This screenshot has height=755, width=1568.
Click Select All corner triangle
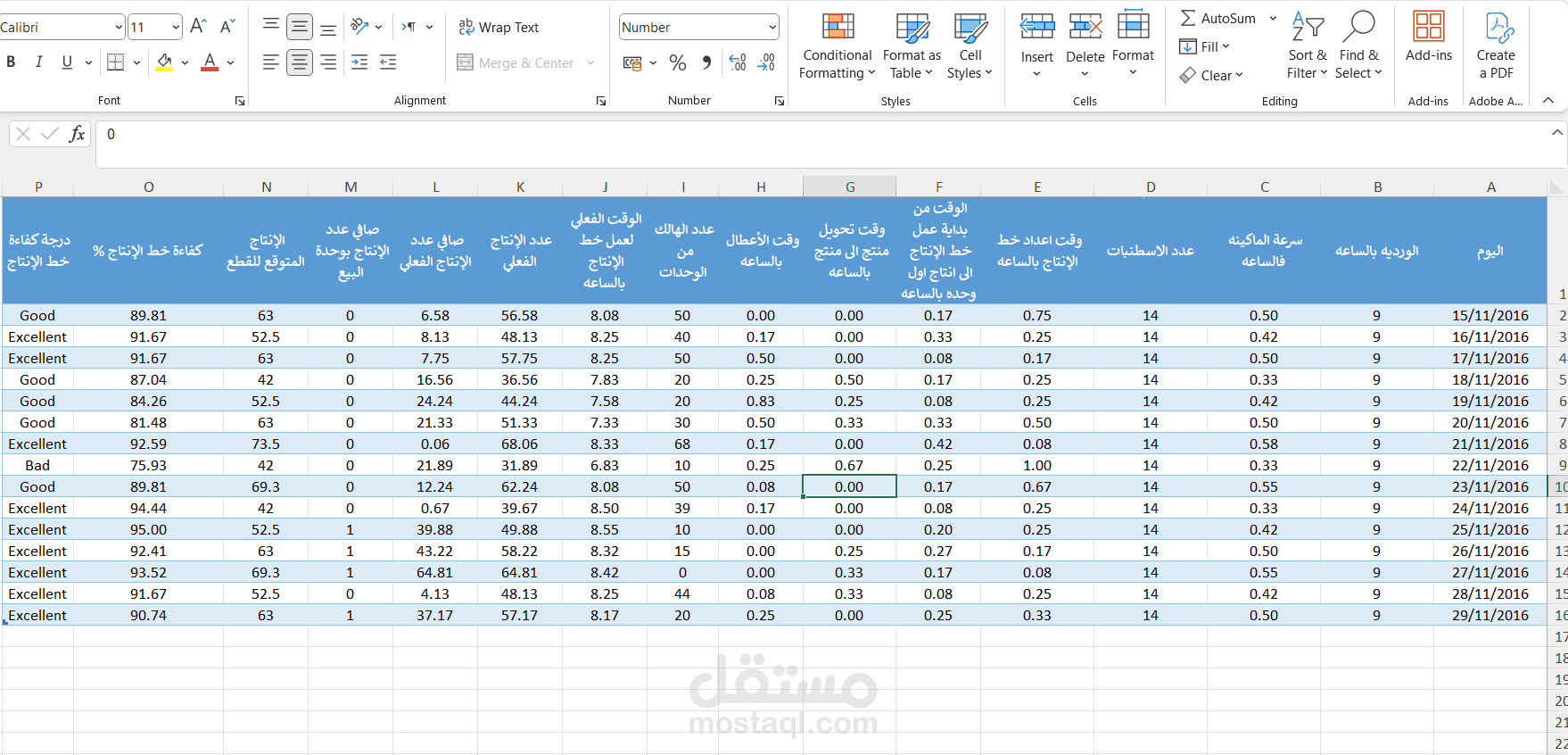point(1556,187)
